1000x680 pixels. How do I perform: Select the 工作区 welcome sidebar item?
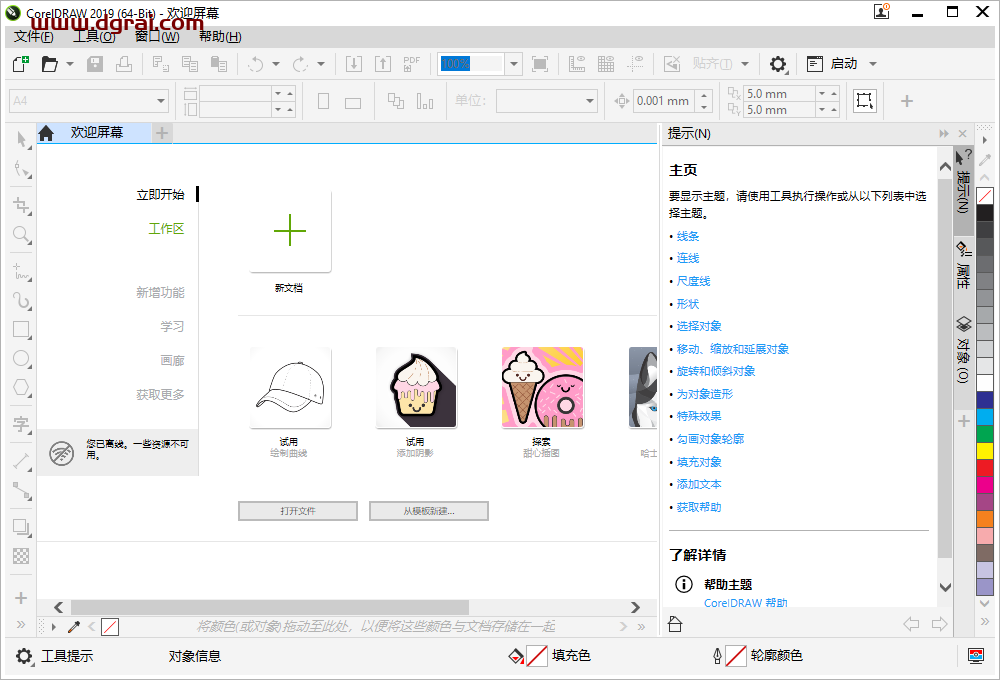point(166,228)
